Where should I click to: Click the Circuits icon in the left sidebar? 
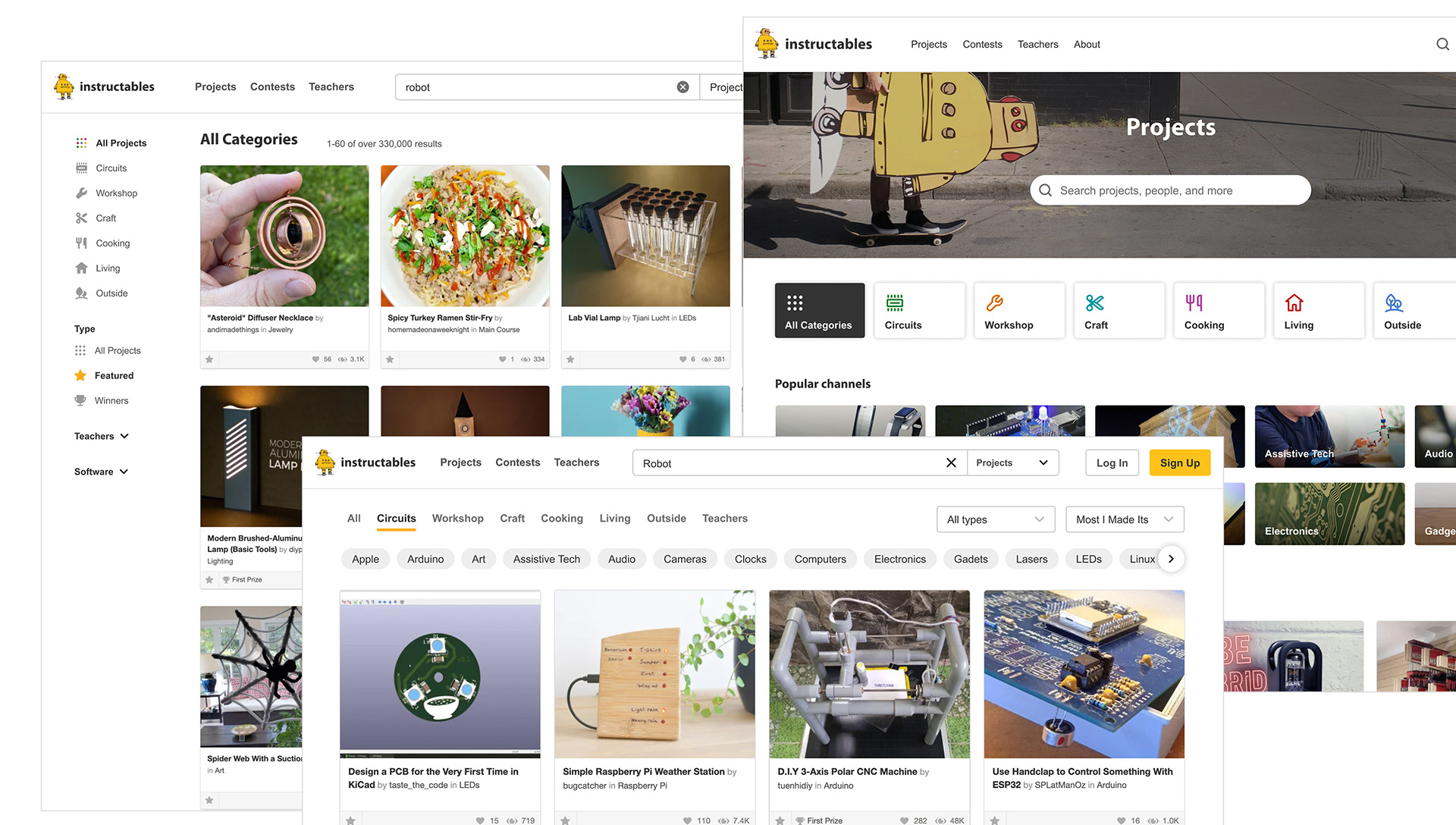pos(81,168)
